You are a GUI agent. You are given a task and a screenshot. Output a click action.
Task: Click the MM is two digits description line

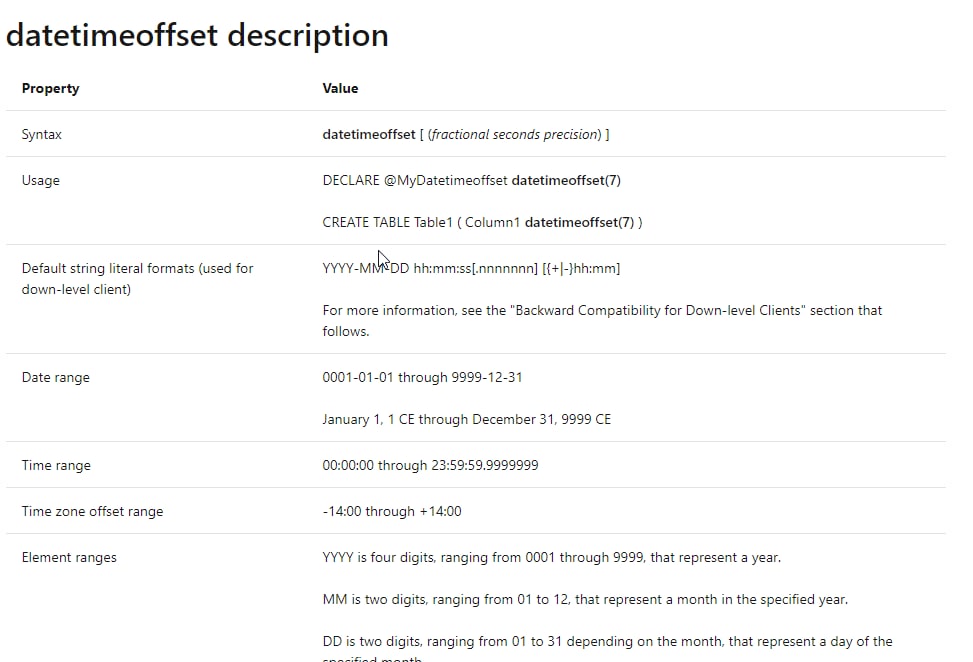click(x=585, y=599)
